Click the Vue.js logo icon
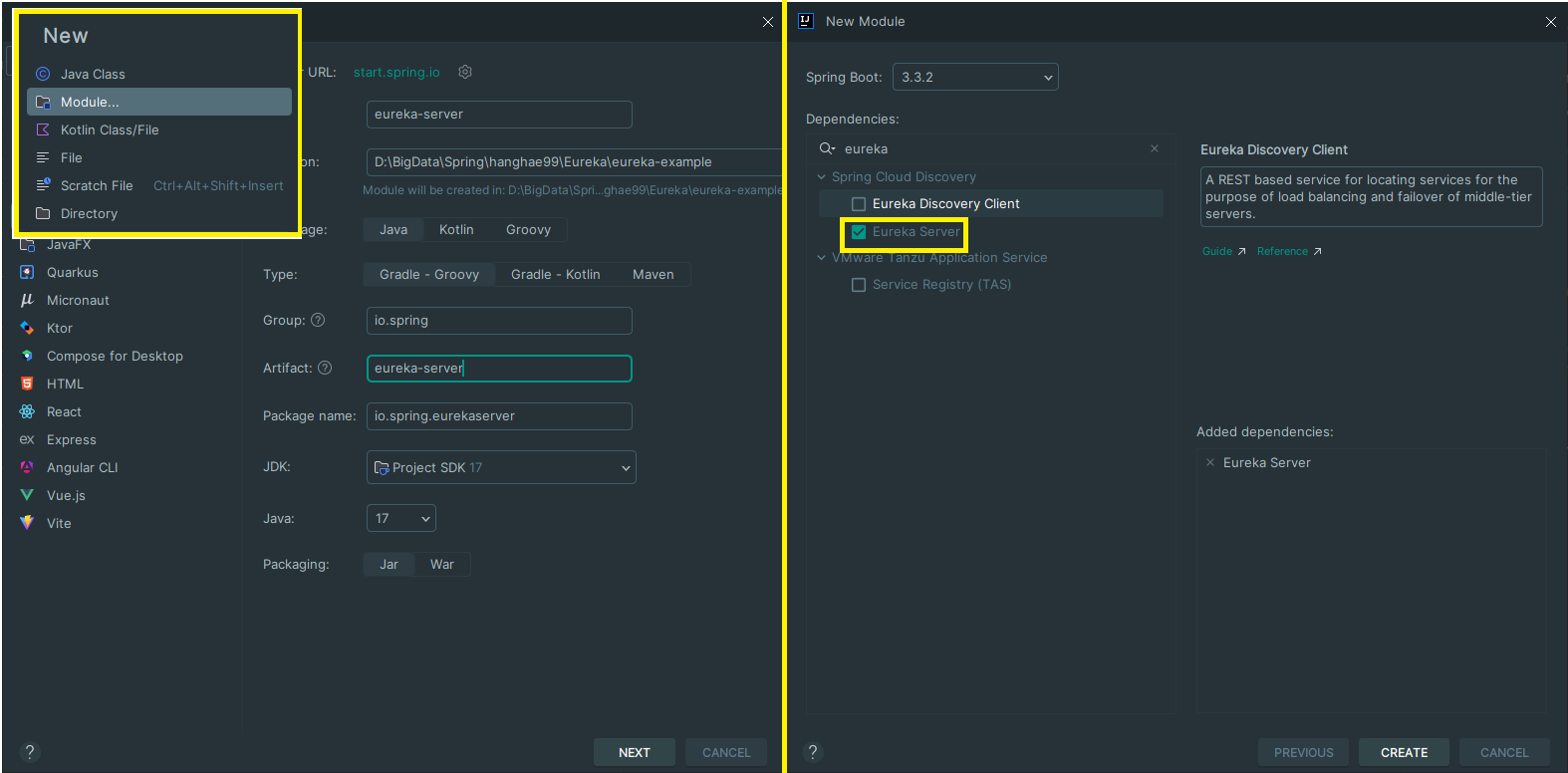This screenshot has height=773, width=1568. pyautogui.click(x=27, y=495)
